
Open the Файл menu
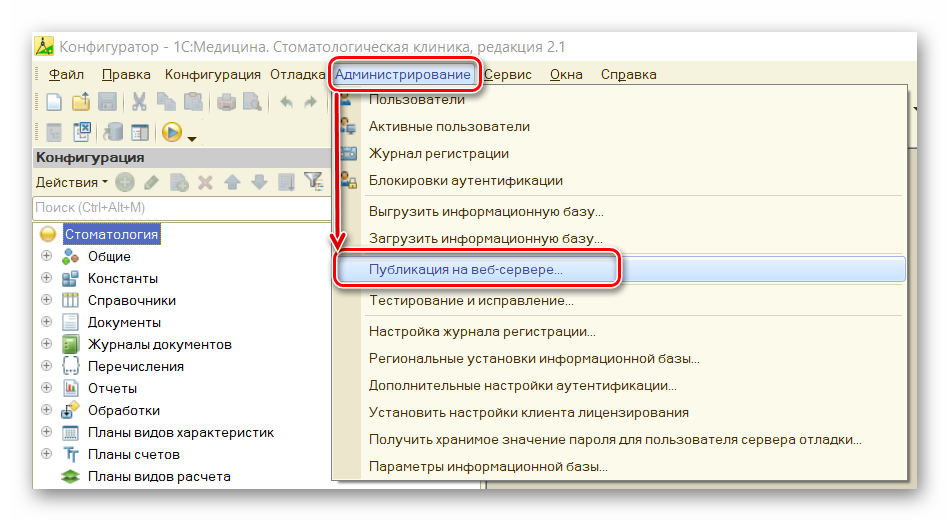[x=66, y=74]
